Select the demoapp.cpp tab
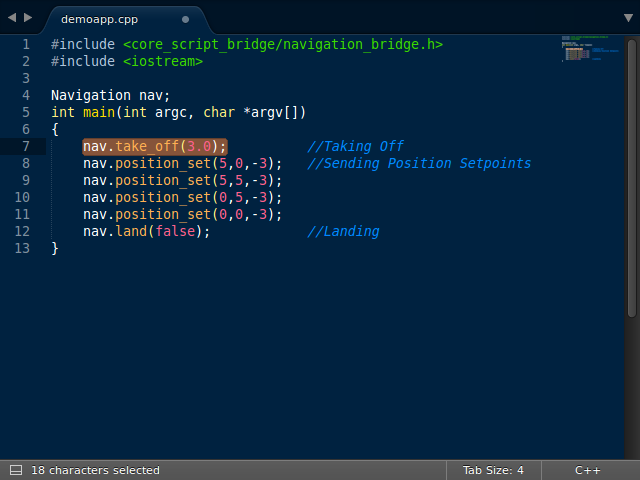Viewport: 640px width, 480px height. click(100, 19)
